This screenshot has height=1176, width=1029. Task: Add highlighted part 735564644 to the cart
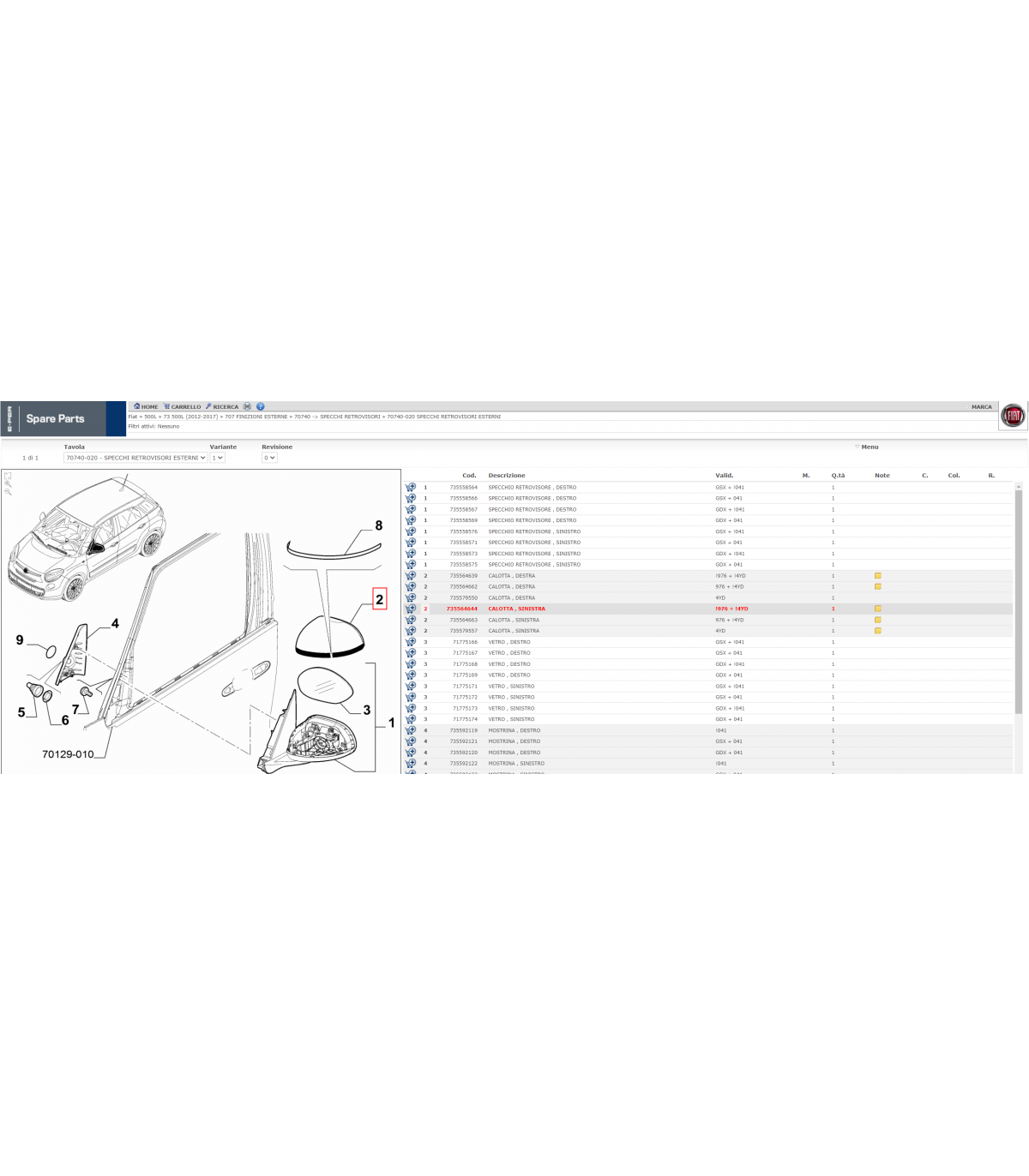[411, 609]
